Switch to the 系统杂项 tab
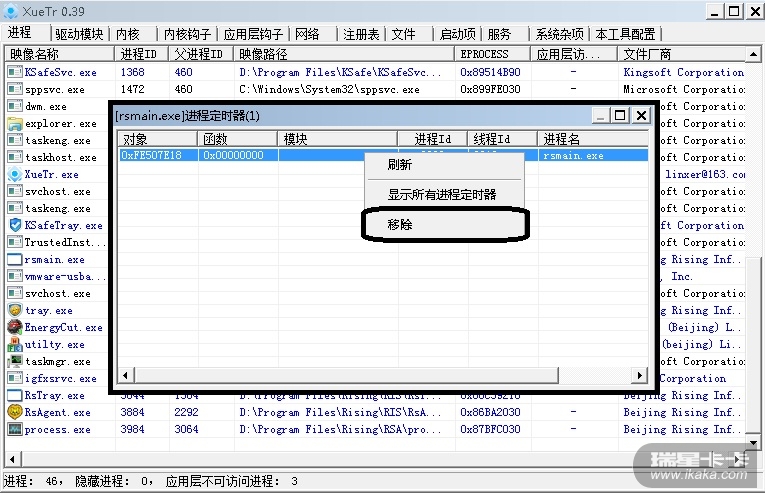The image size is (765, 493). point(560,34)
